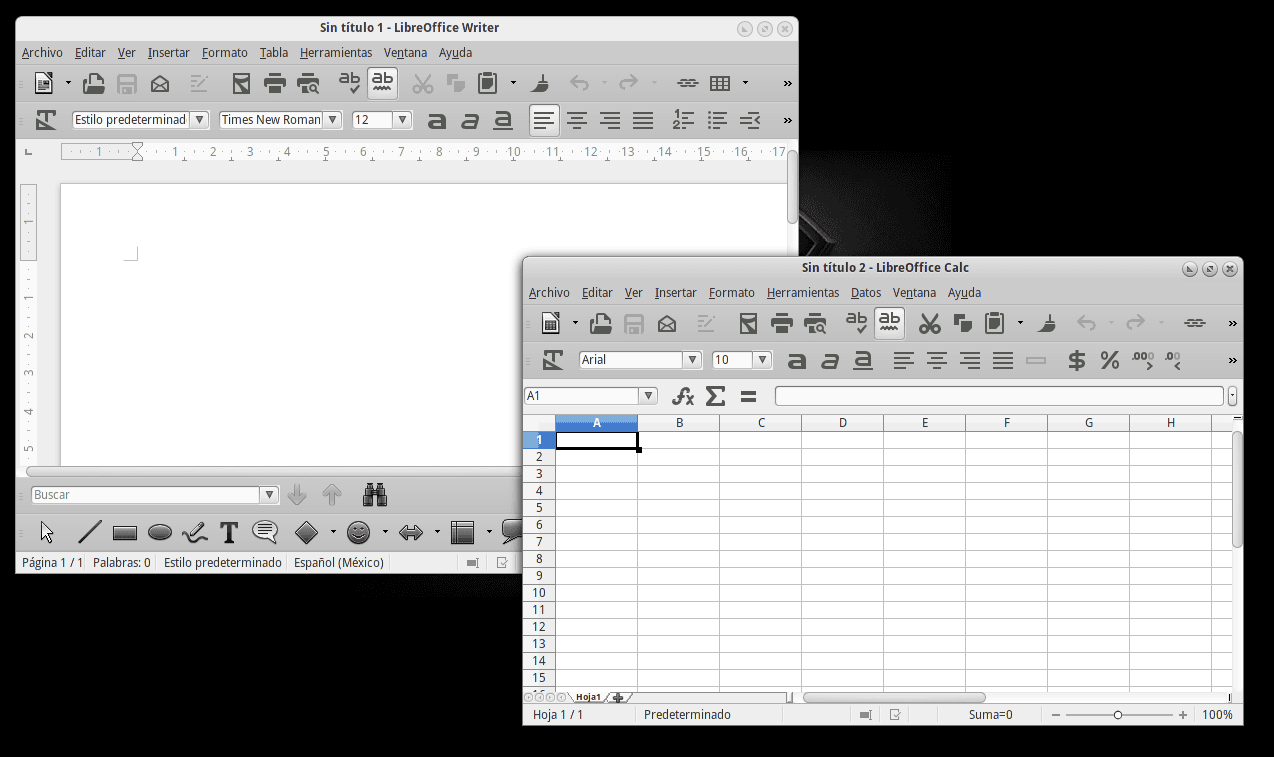
Task: Insert hyperlink icon in Writer toolbar
Action: [687, 83]
